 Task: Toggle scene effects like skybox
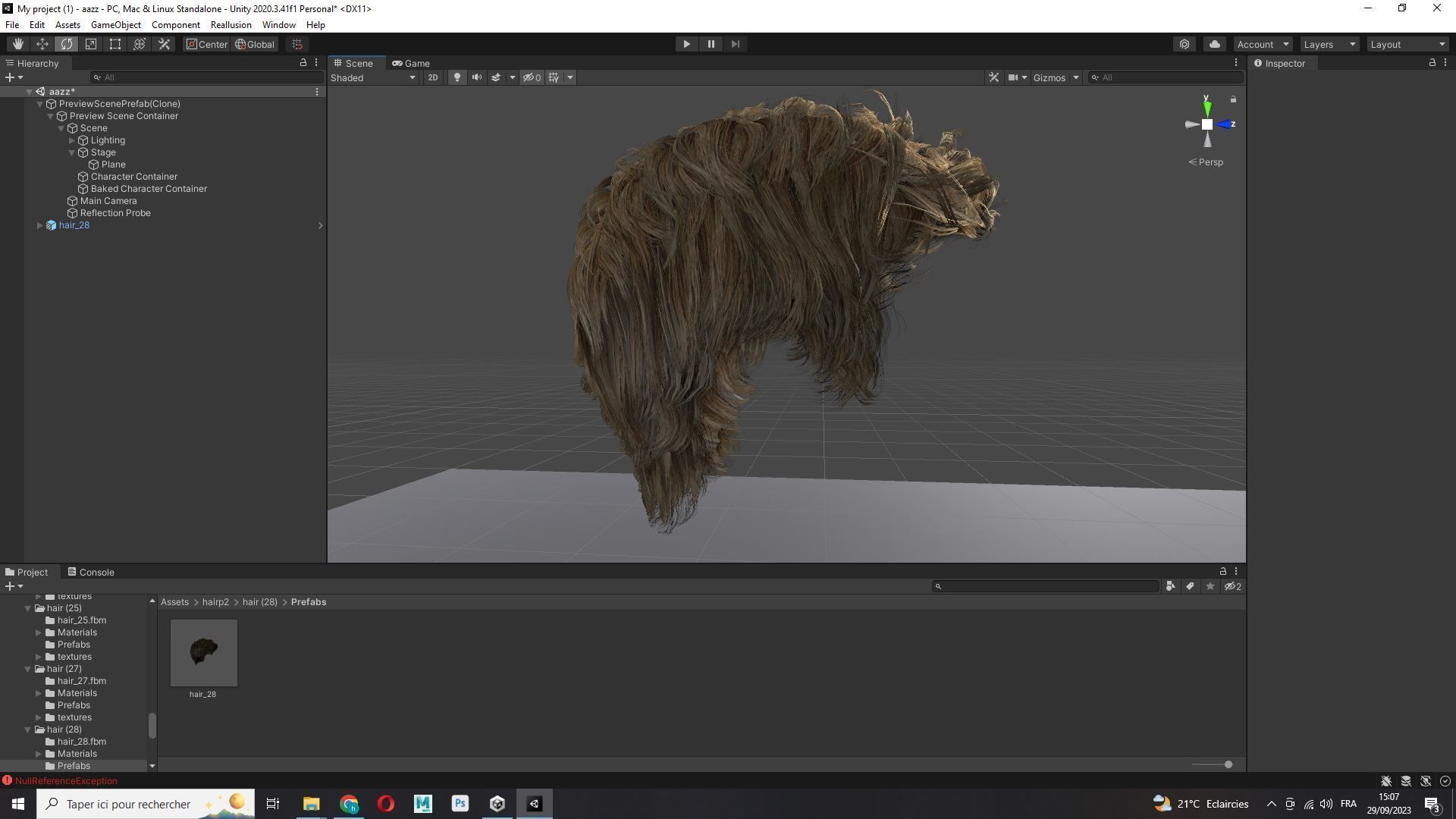tap(496, 77)
